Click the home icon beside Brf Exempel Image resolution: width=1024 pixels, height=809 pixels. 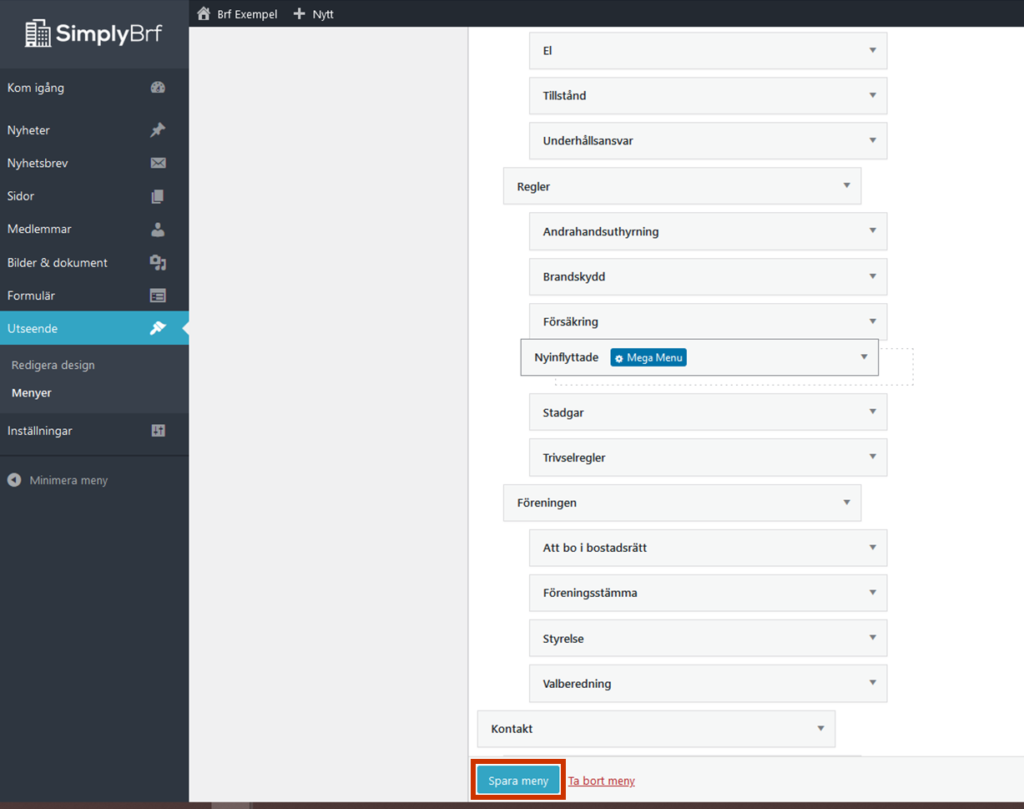pyautogui.click(x=204, y=14)
